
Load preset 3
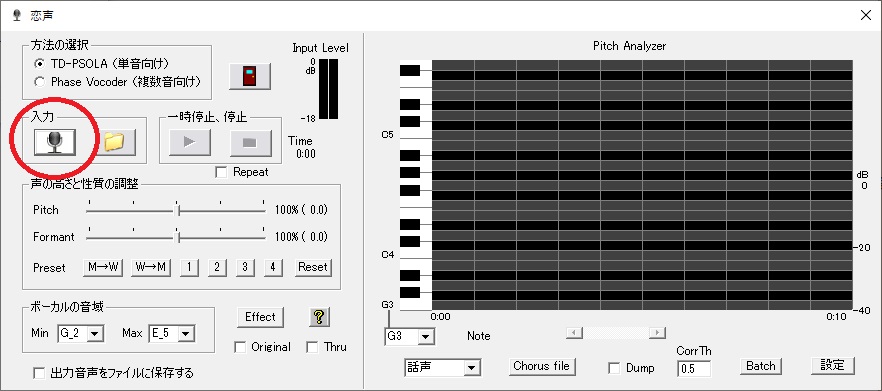(x=245, y=267)
